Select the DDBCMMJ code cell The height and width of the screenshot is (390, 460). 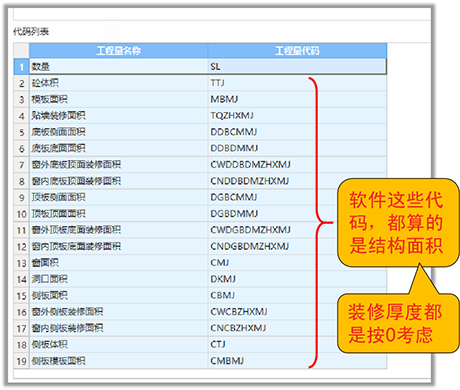pyautogui.click(x=297, y=132)
